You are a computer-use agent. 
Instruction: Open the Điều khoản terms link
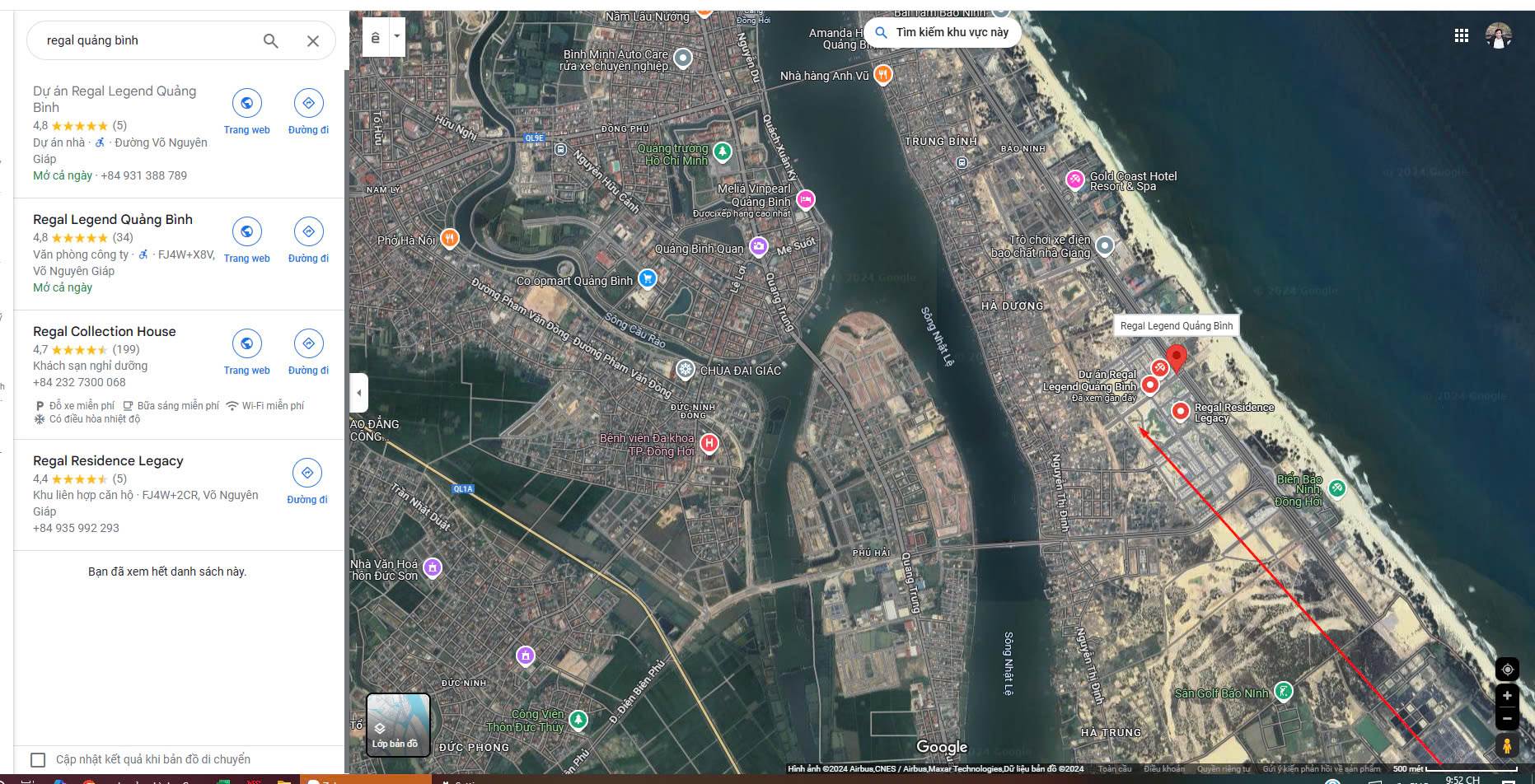1163,769
